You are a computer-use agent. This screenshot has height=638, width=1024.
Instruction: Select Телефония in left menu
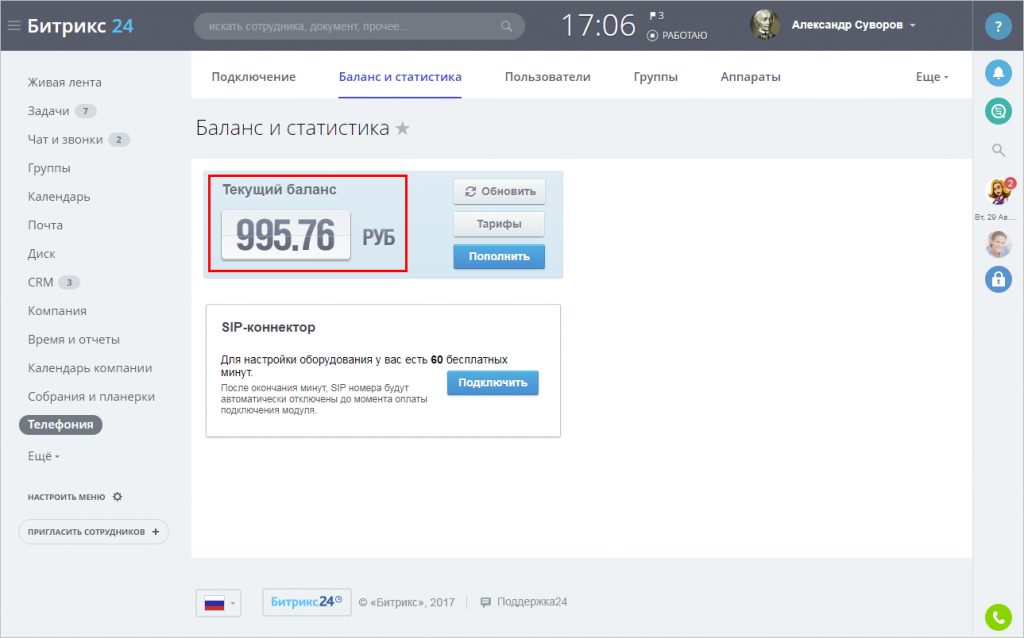(60, 424)
